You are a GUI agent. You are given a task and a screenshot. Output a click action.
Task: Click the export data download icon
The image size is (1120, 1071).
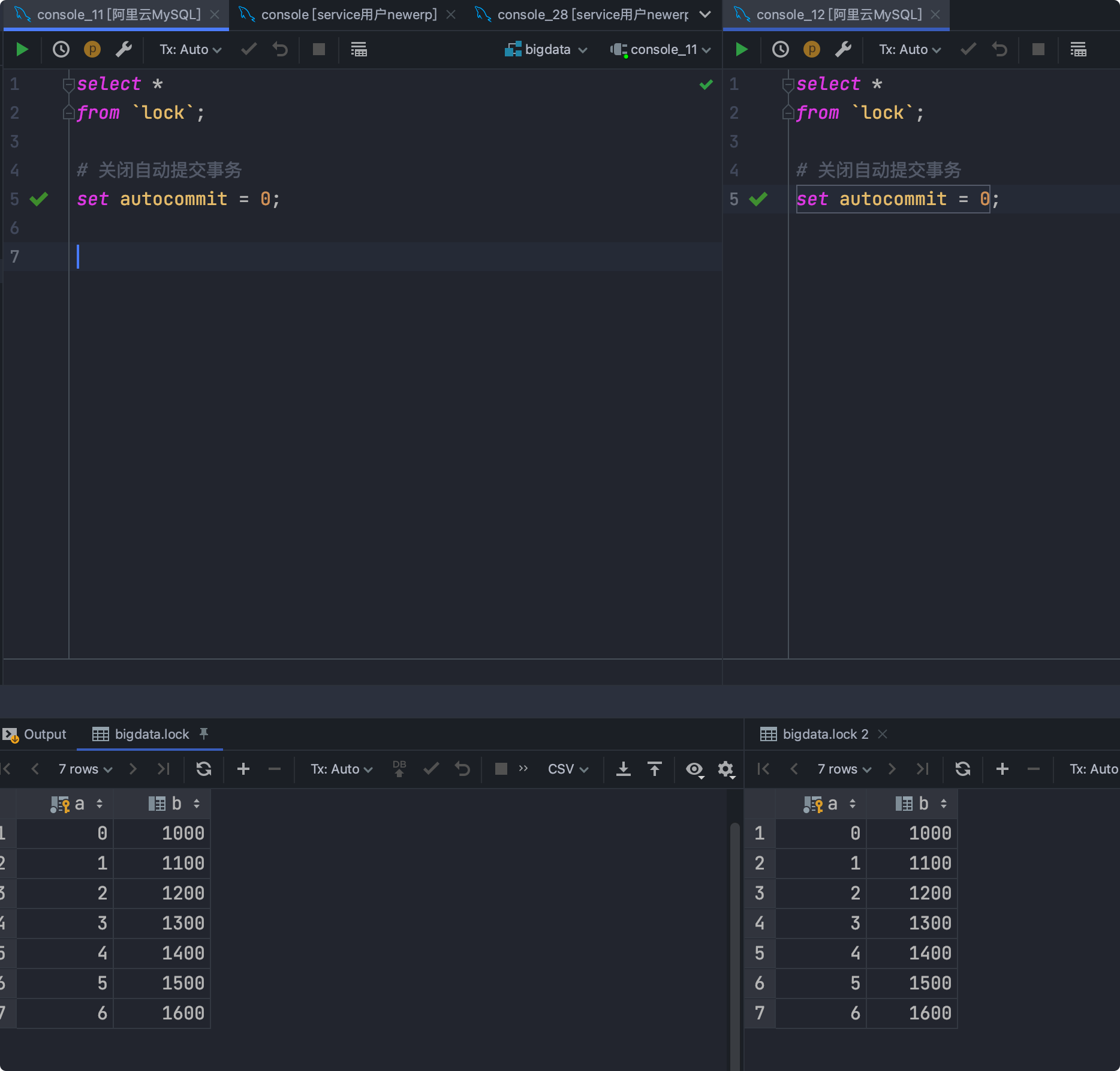pos(624,769)
